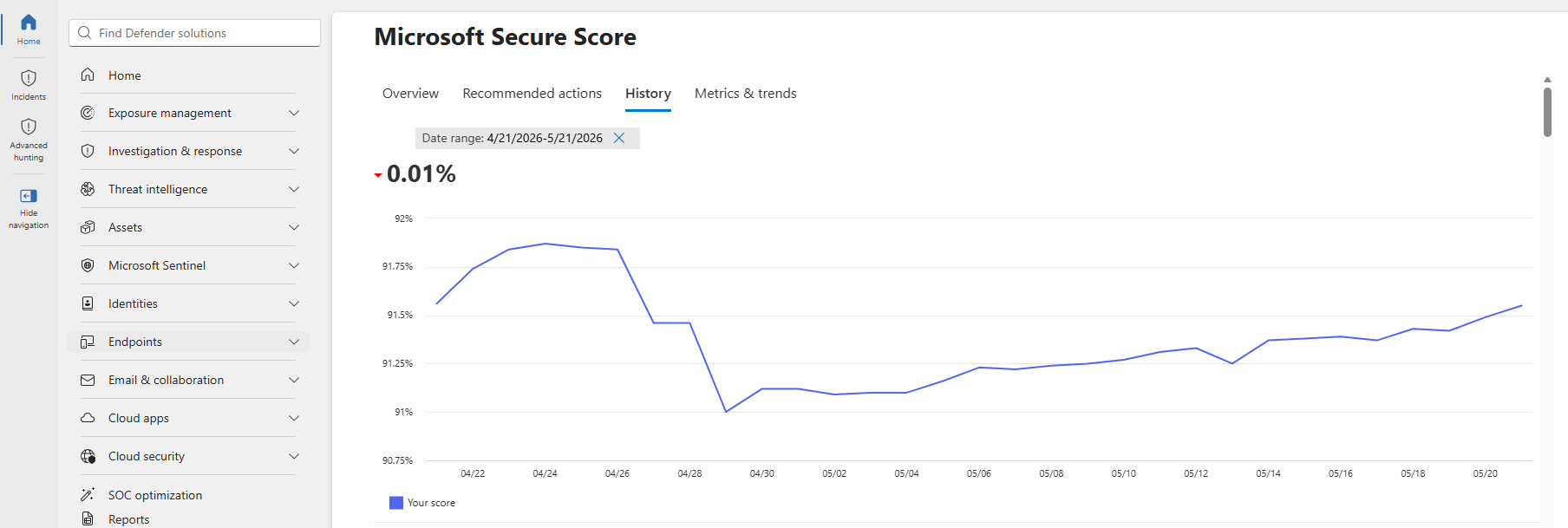Click the 90.75% axis label
1568x528 pixels.
point(397,460)
